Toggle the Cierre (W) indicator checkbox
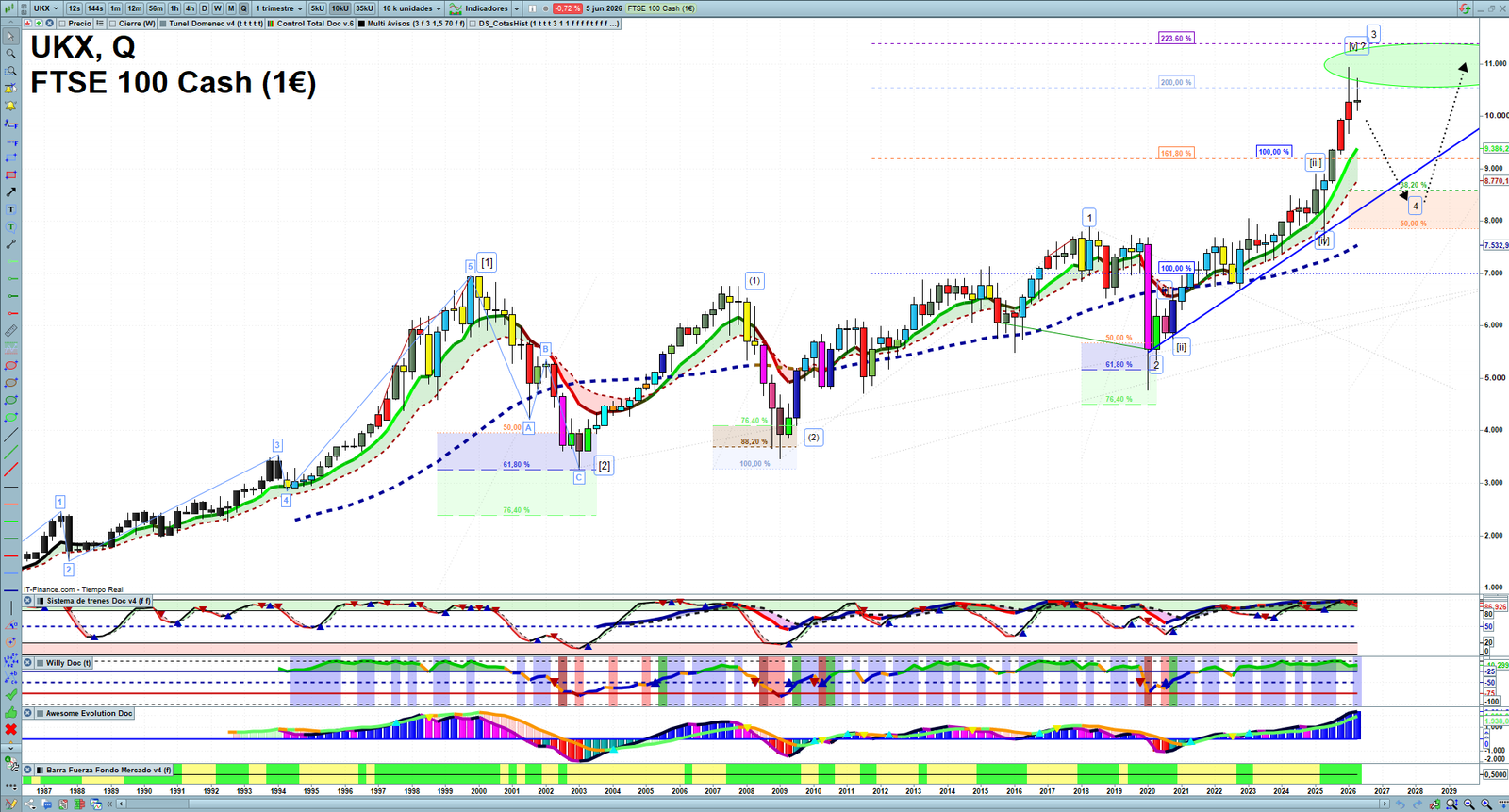1509x812 pixels. click(112, 24)
